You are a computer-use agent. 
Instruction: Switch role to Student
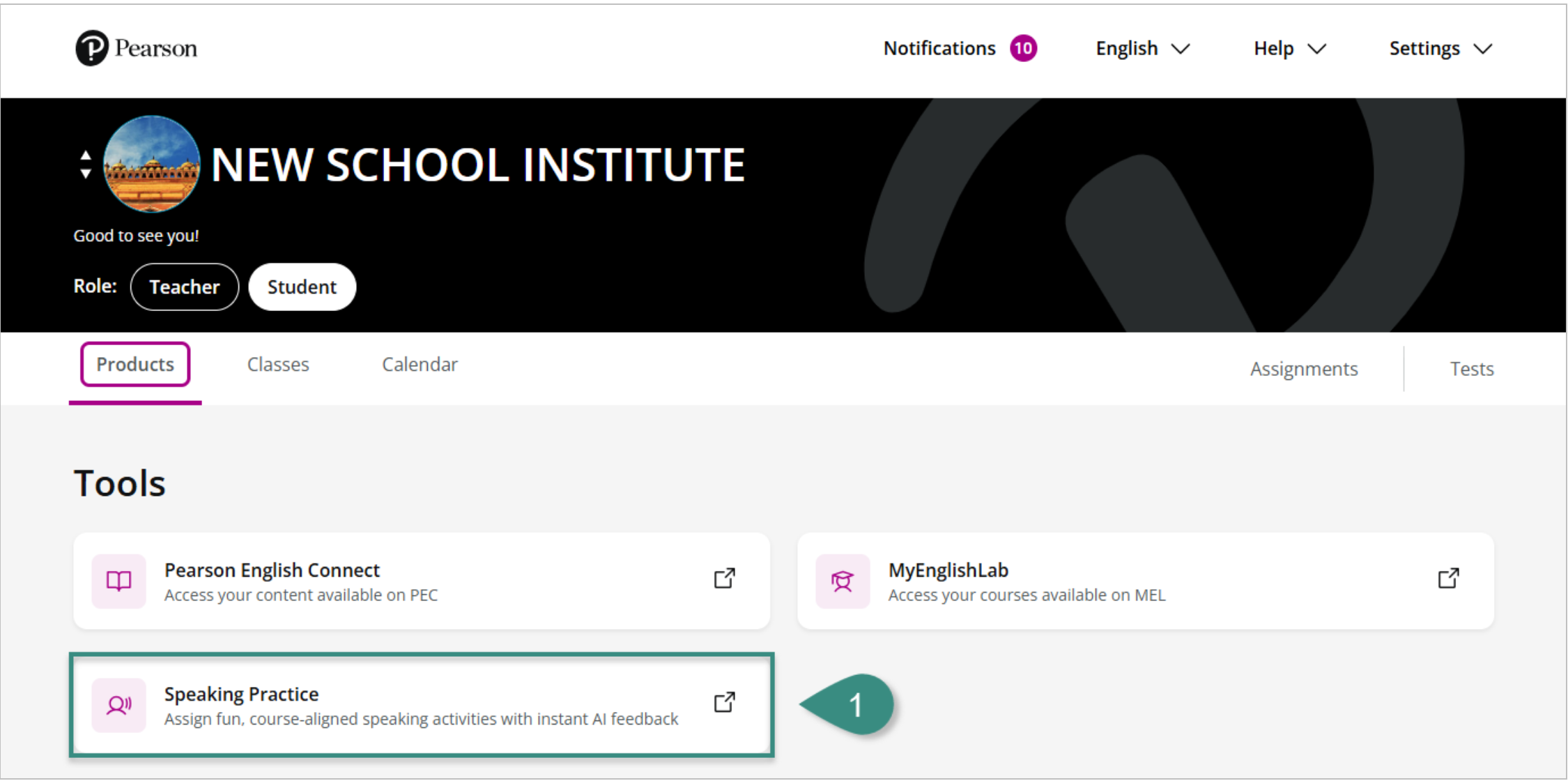[302, 287]
